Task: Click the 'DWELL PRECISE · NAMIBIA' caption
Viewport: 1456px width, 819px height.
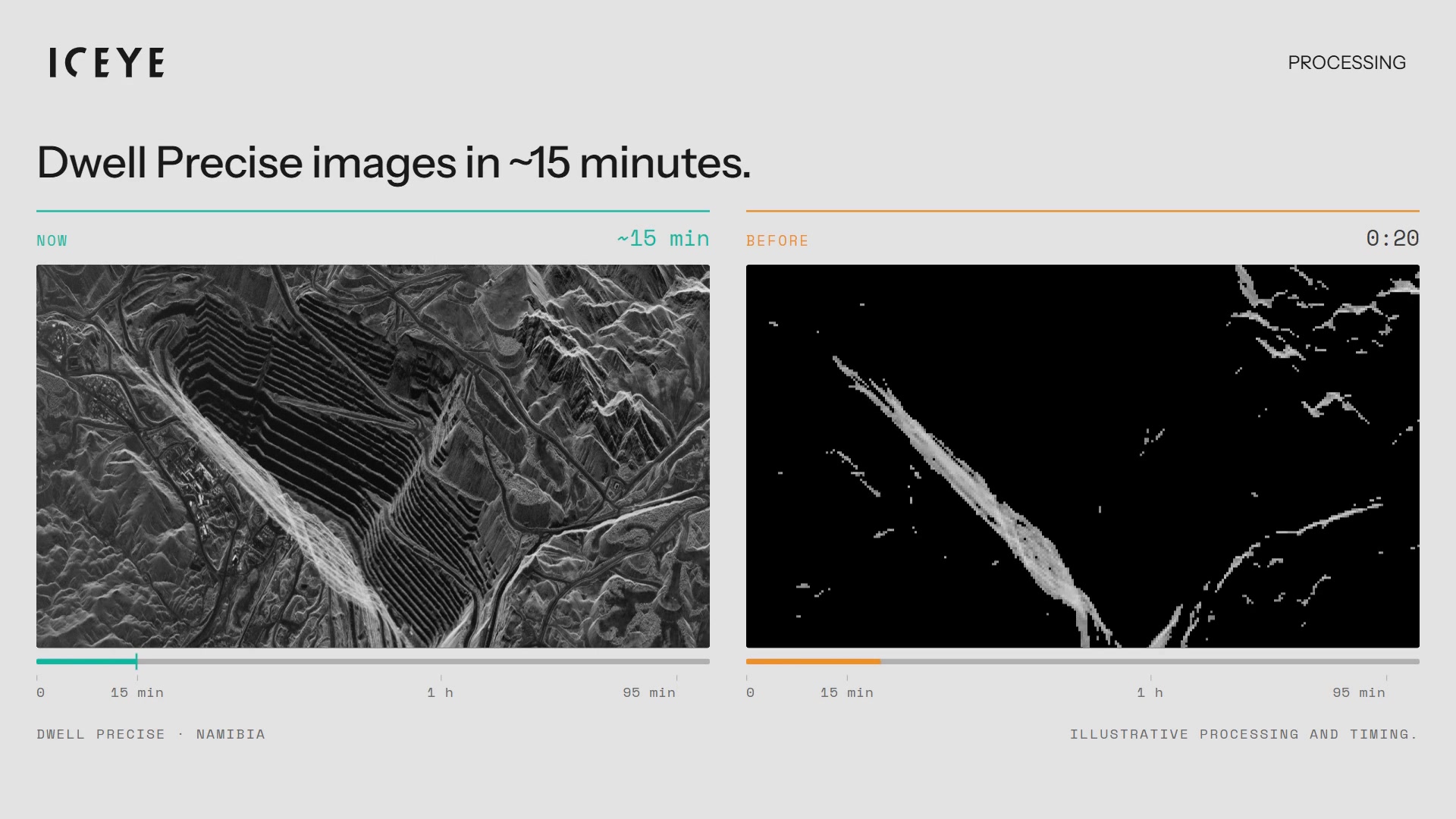Action: coord(151,734)
